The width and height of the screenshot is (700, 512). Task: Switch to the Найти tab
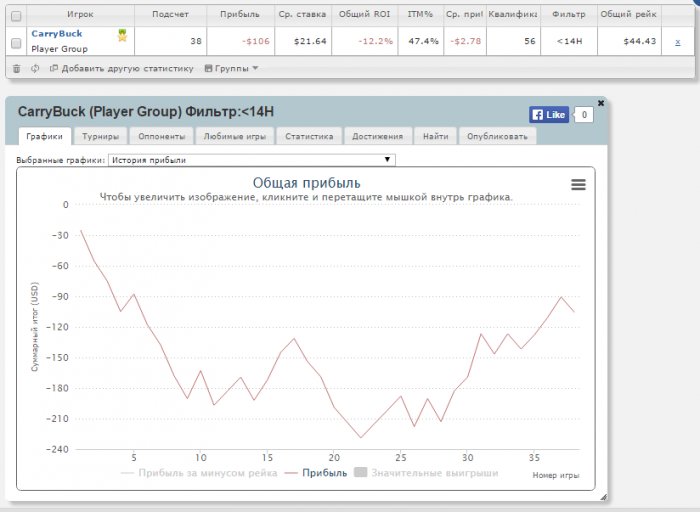point(436,136)
